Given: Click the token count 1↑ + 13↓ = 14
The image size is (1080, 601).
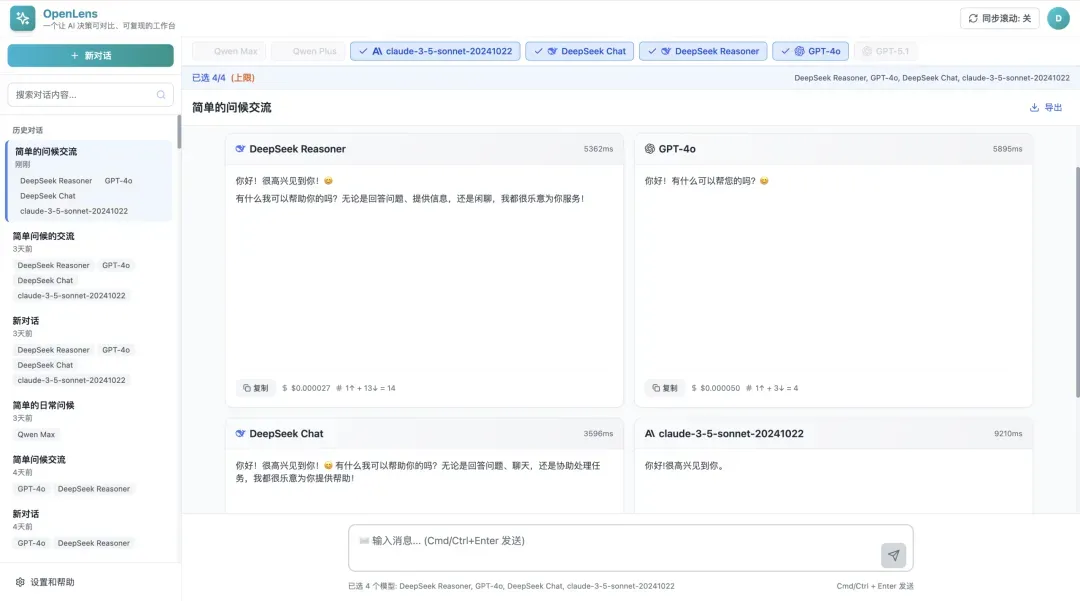Looking at the screenshot, I should click(366, 388).
